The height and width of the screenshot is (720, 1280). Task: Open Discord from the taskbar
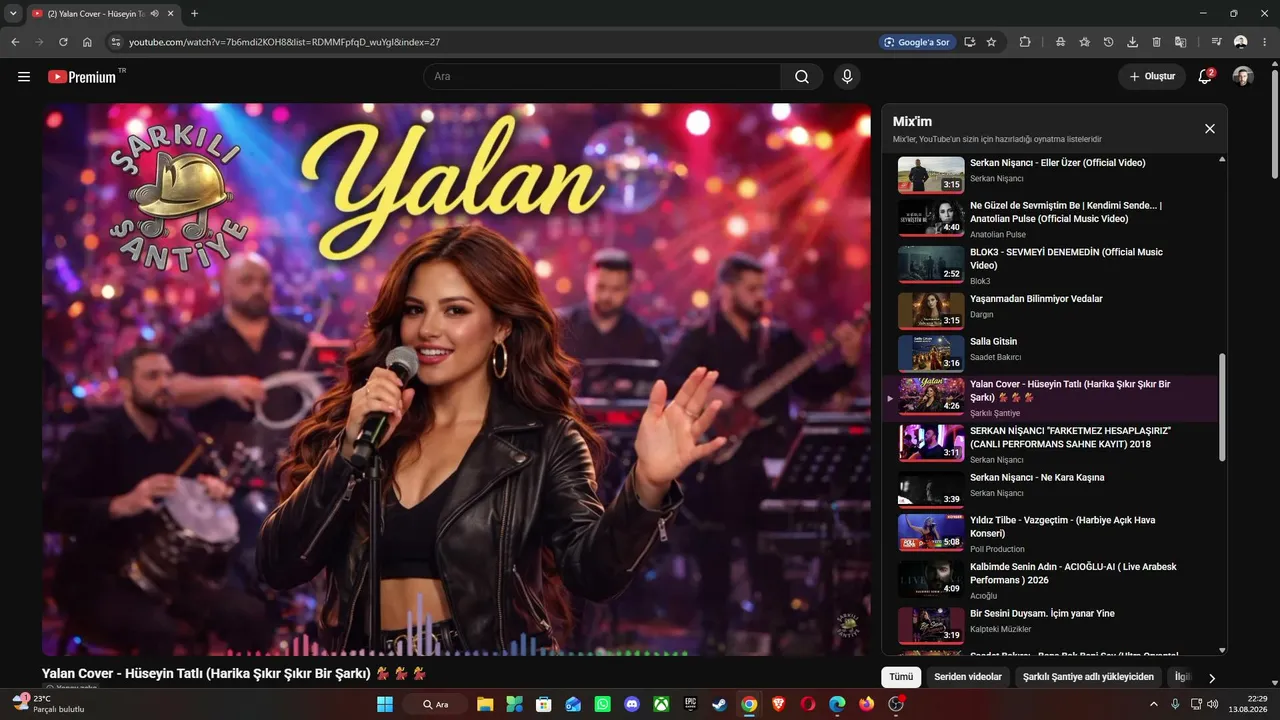[x=632, y=704]
